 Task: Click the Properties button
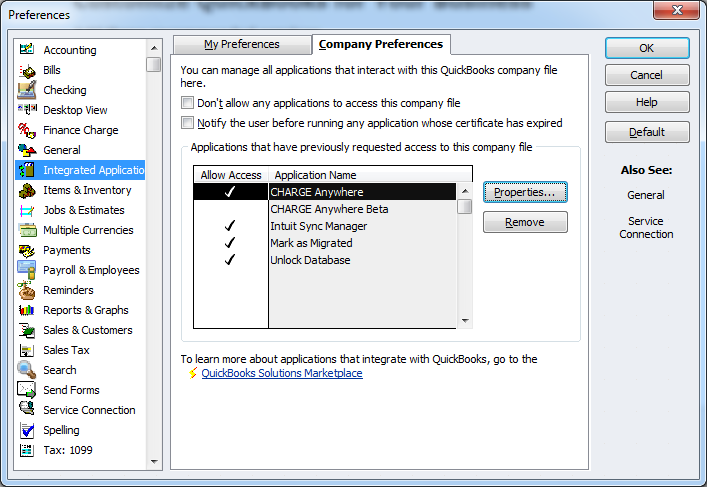(x=525, y=192)
